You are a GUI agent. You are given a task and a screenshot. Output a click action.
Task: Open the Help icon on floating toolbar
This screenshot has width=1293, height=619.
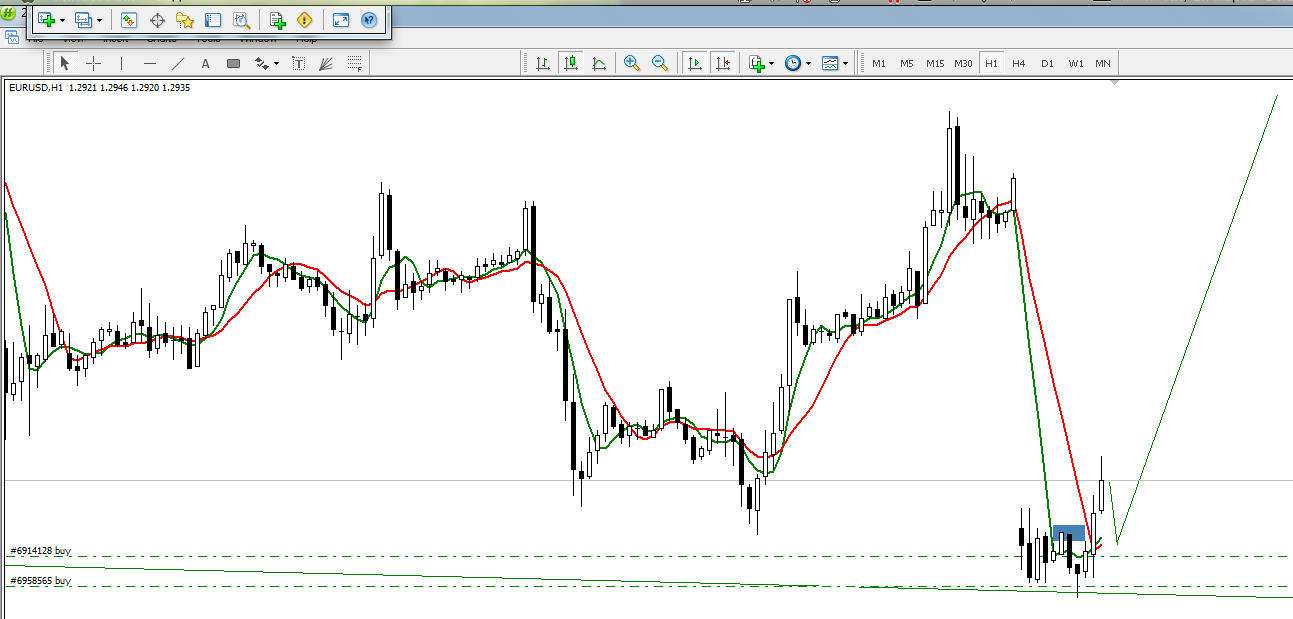point(369,20)
